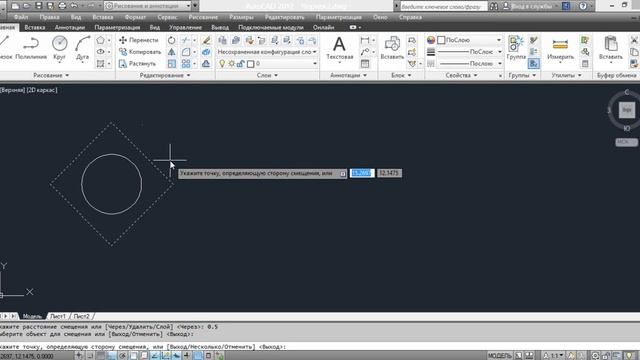Switch to the Аннотации ribbon tab

(x=70, y=27)
